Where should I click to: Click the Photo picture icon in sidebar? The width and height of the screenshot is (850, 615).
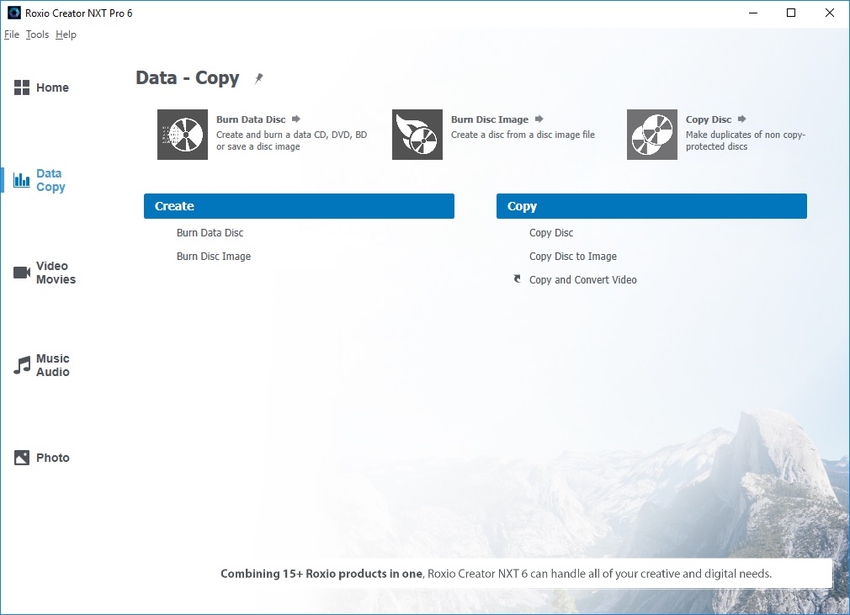pos(22,458)
